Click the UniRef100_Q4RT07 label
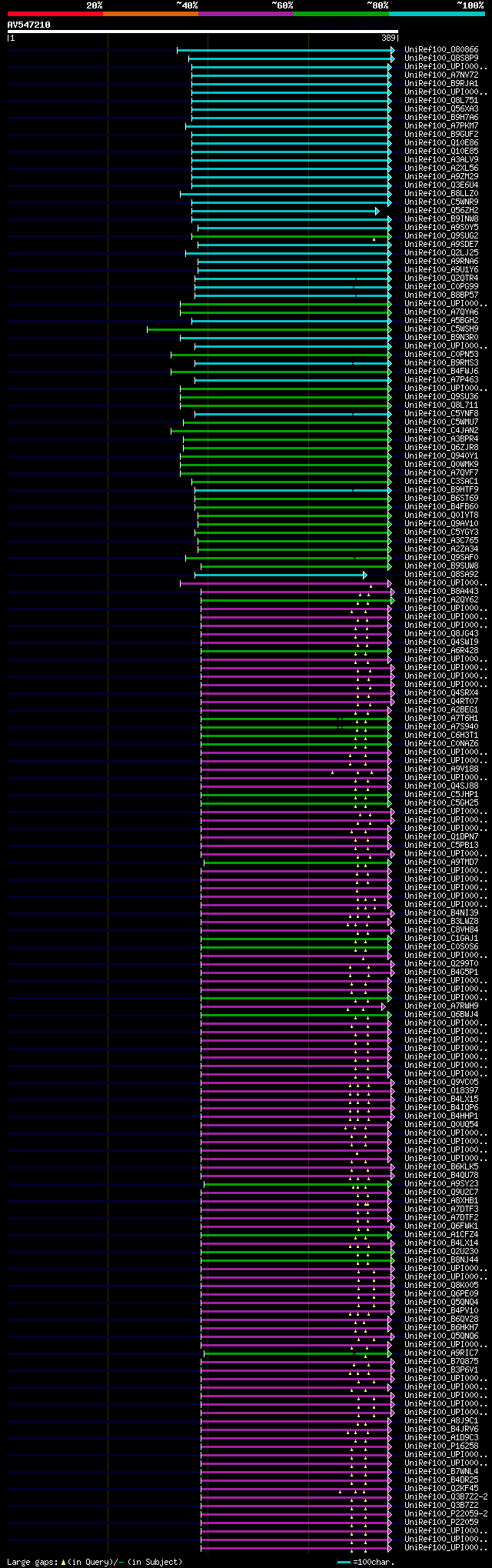Viewport: 492px width, 1568px height. click(x=441, y=702)
